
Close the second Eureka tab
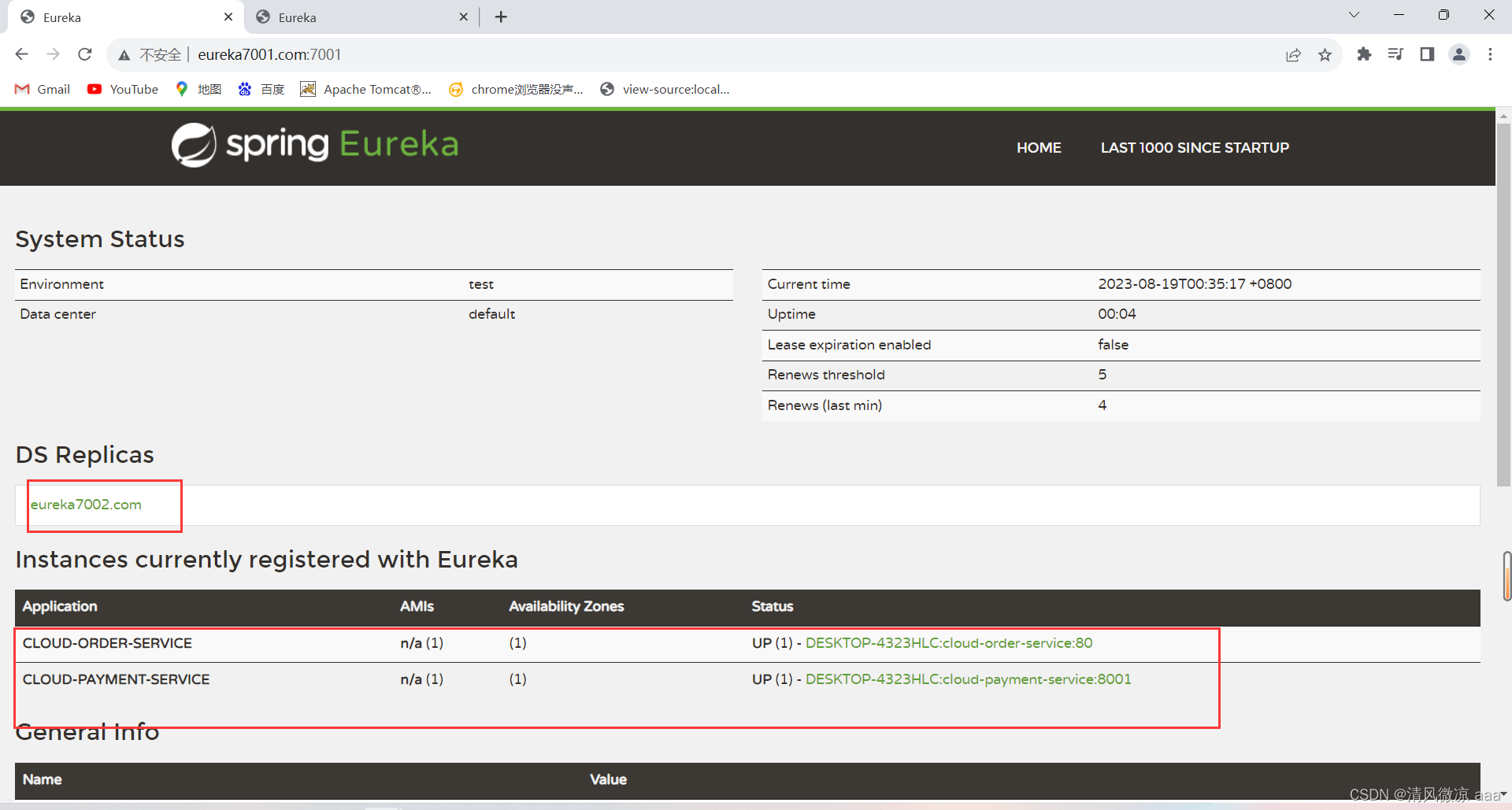[x=463, y=17]
